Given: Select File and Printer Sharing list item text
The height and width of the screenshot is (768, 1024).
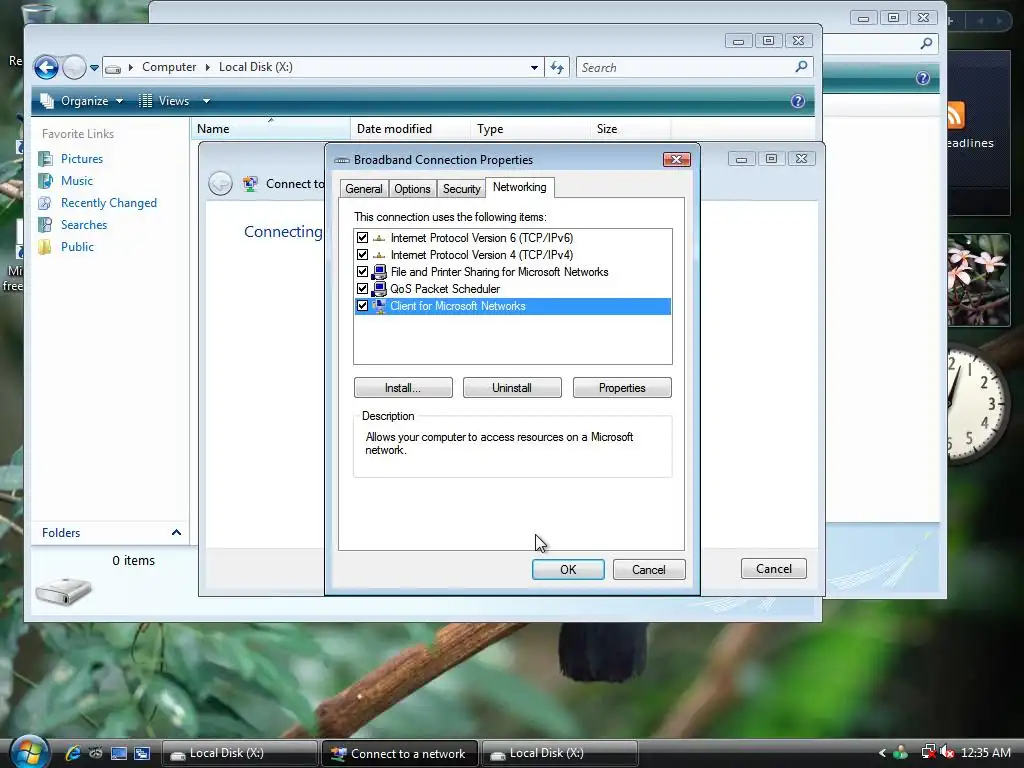Looking at the screenshot, I should (500, 272).
